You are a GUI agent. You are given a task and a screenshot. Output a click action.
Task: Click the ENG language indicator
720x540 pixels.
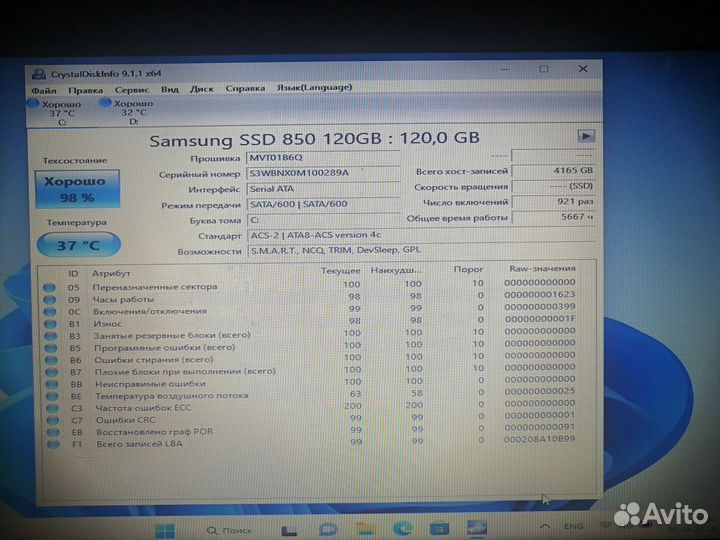574,526
